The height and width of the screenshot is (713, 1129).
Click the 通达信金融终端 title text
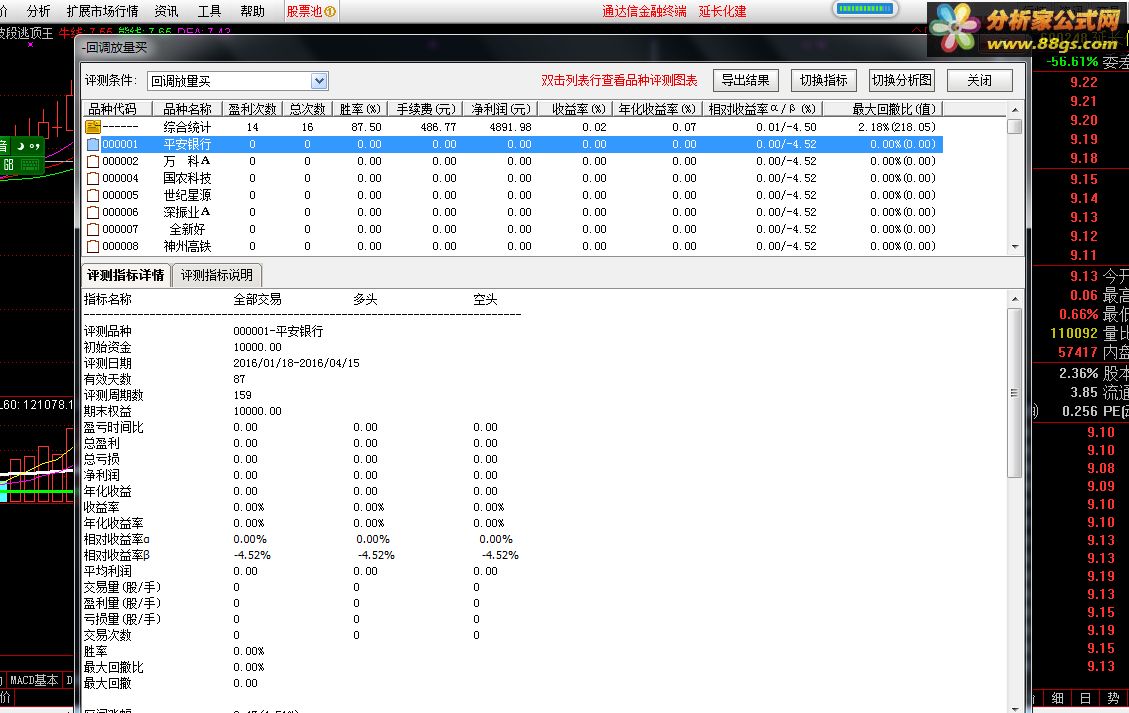tap(644, 12)
